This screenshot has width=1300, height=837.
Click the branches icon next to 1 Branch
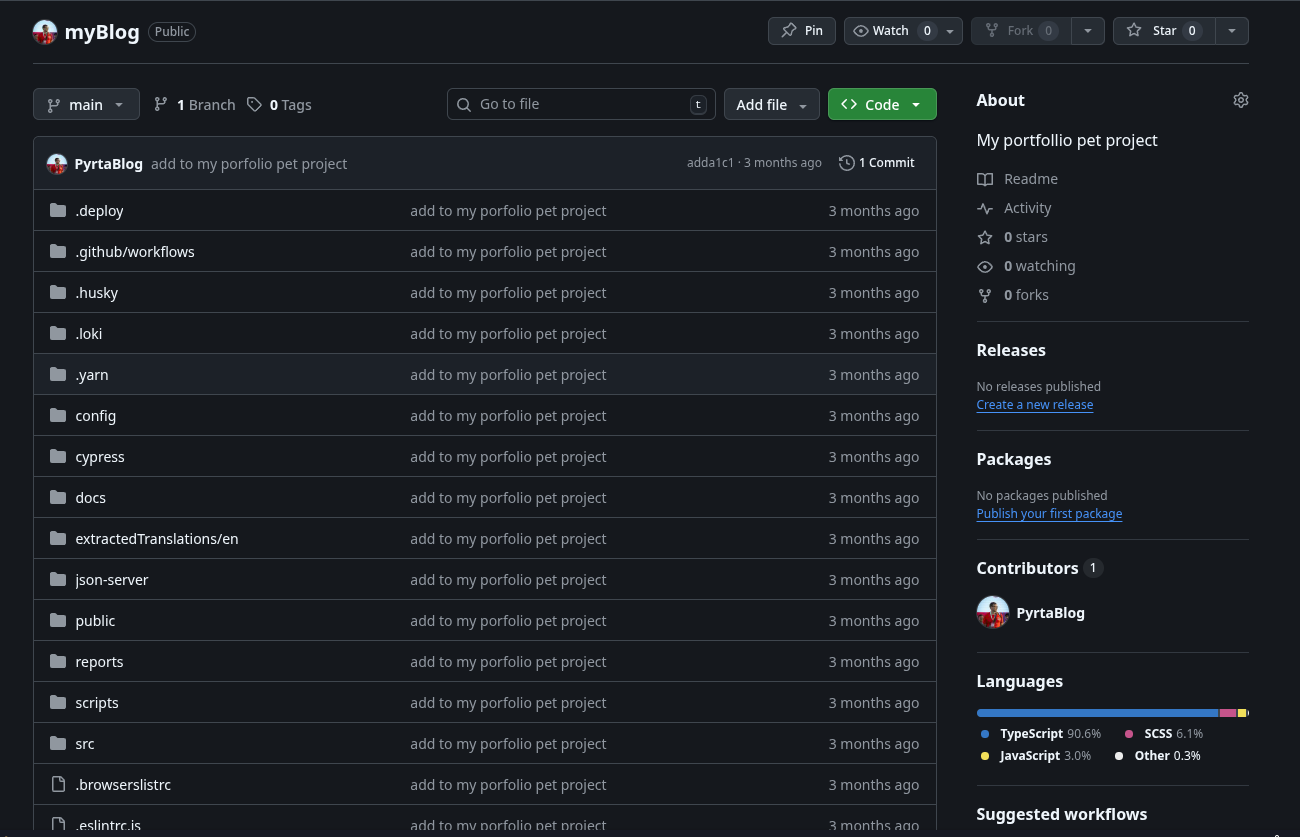161,104
